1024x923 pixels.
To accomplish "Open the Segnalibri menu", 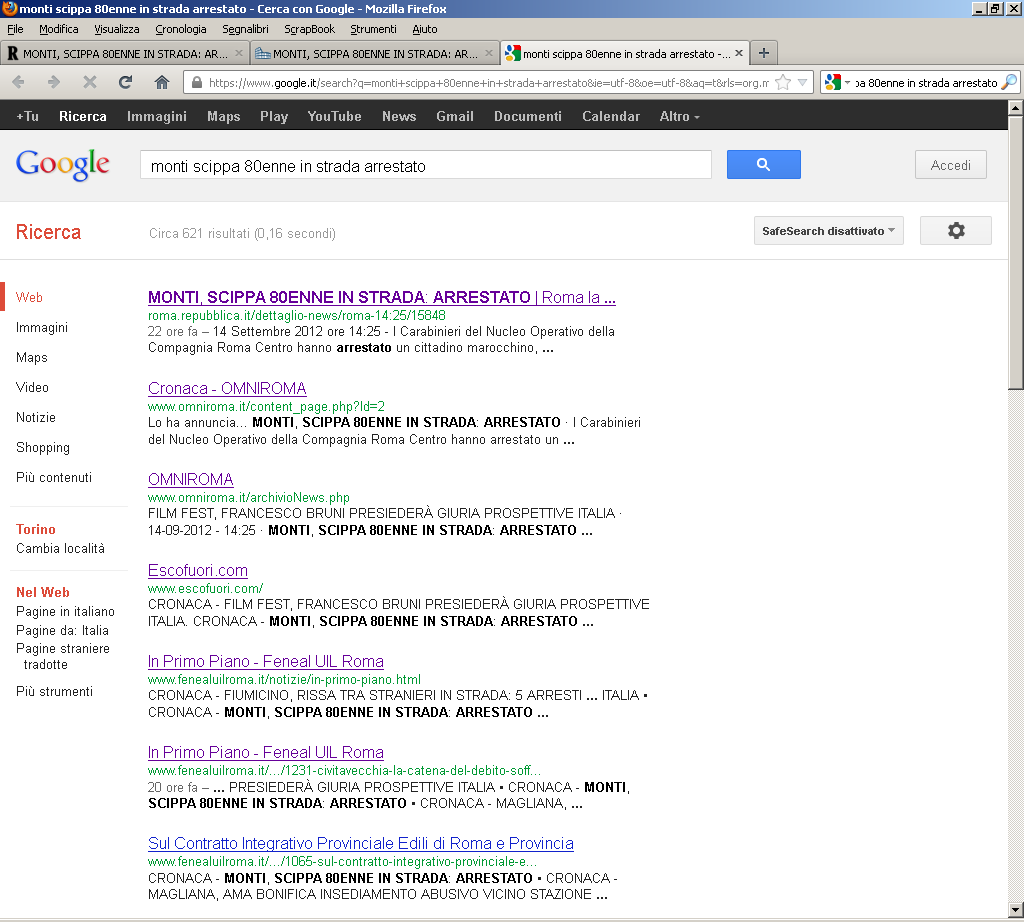I will pos(245,29).
